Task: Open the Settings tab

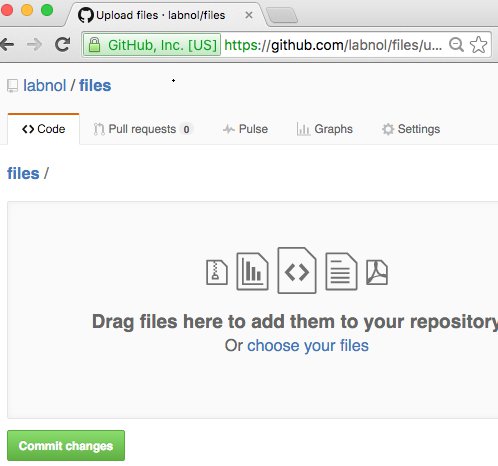Action: click(x=411, y=129)
